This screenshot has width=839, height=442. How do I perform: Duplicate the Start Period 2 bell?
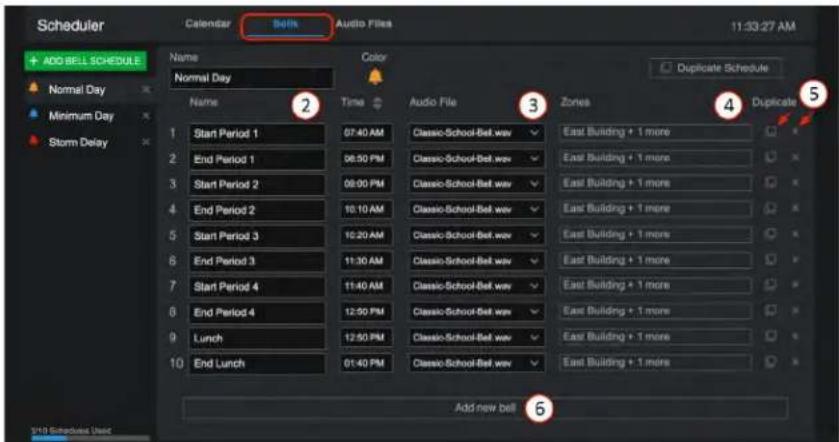[x=771, y=182]
